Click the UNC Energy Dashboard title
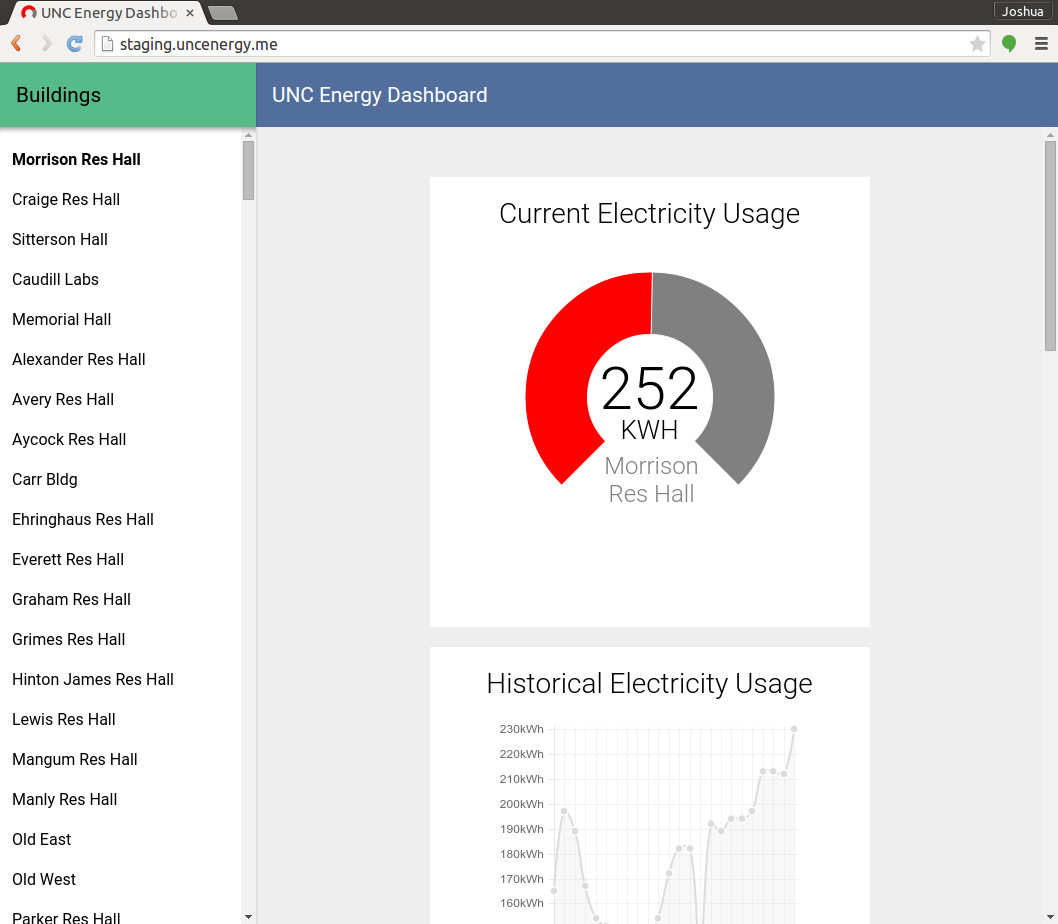Viewport: 1058px width, 924px height. point(379,95)
